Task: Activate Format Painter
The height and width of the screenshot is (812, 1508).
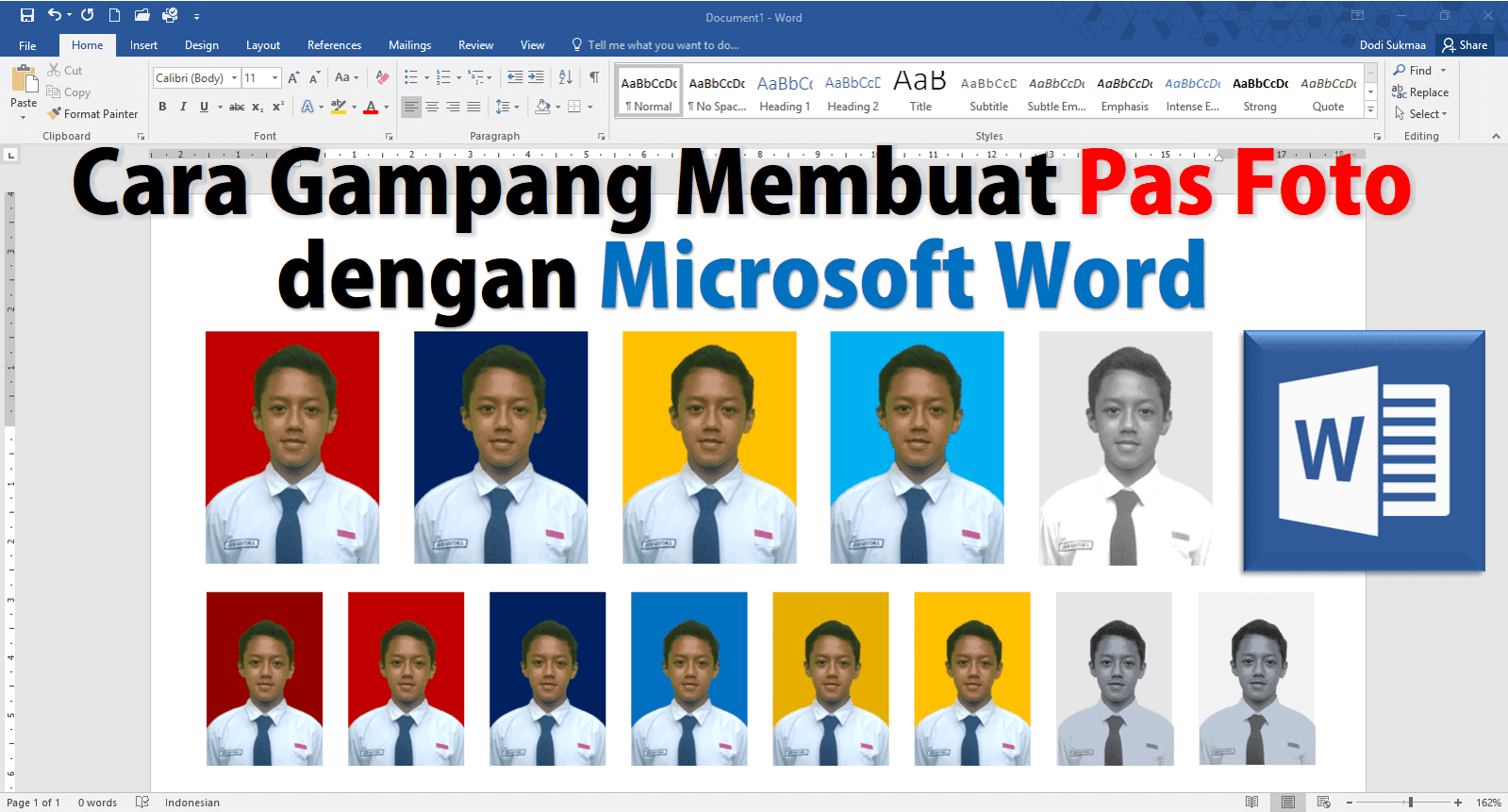Action: point(92,114)
